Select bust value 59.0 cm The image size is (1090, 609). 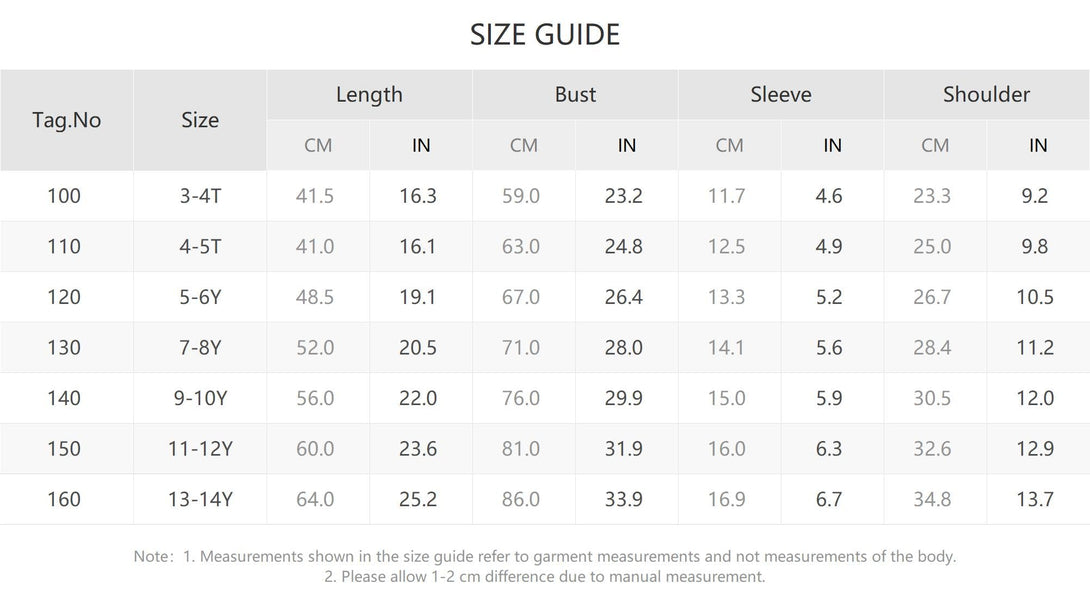point(521,196)
